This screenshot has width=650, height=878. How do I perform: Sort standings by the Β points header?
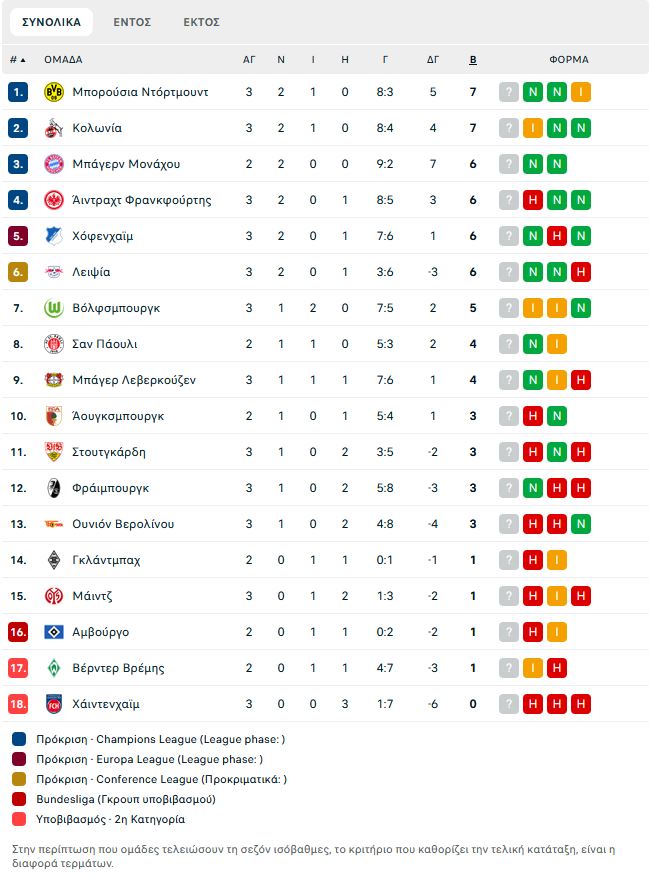click(473, 59)
